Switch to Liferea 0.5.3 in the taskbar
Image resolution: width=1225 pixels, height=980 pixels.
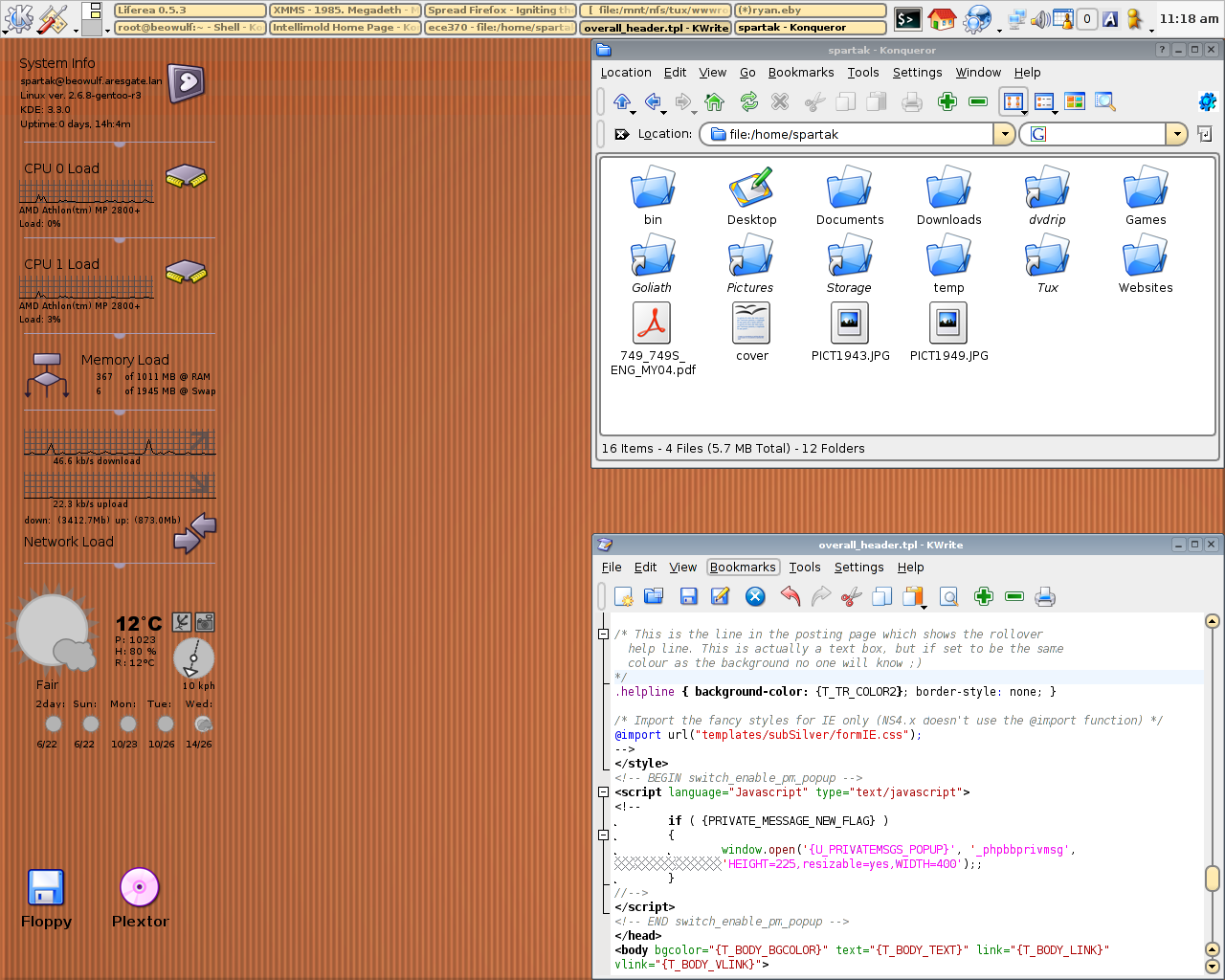pos(189,11)
